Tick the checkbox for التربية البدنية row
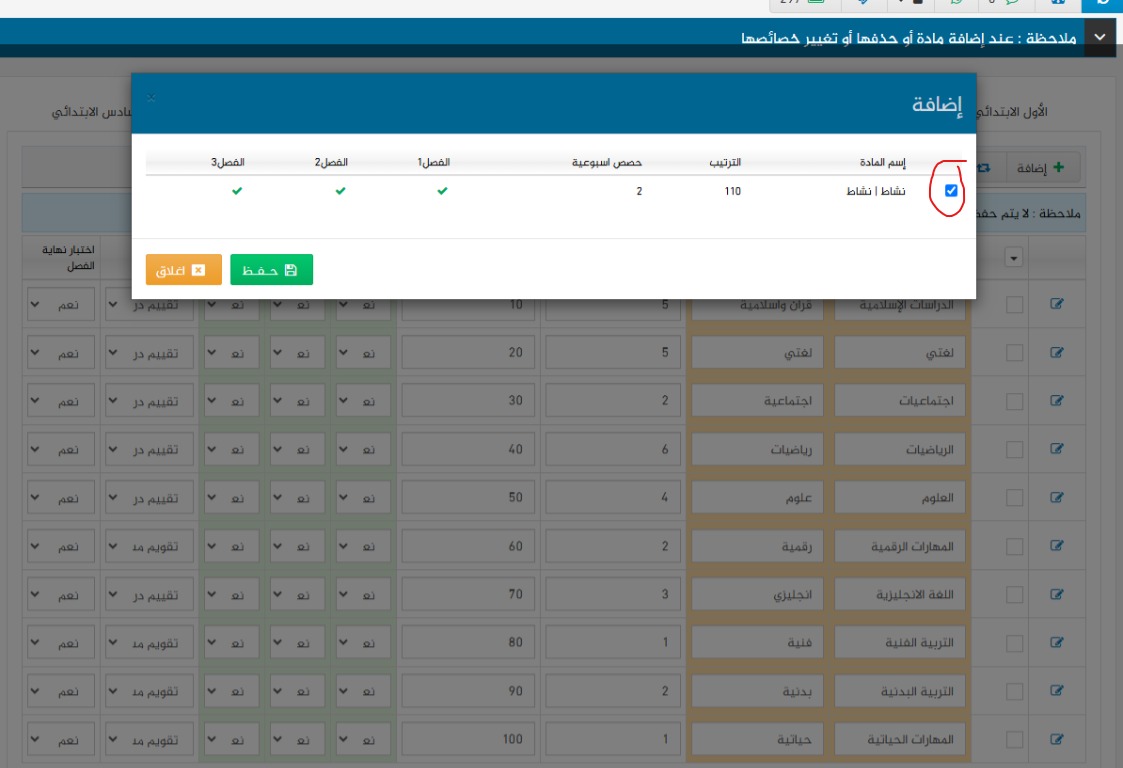 (x=1014, y=691)
